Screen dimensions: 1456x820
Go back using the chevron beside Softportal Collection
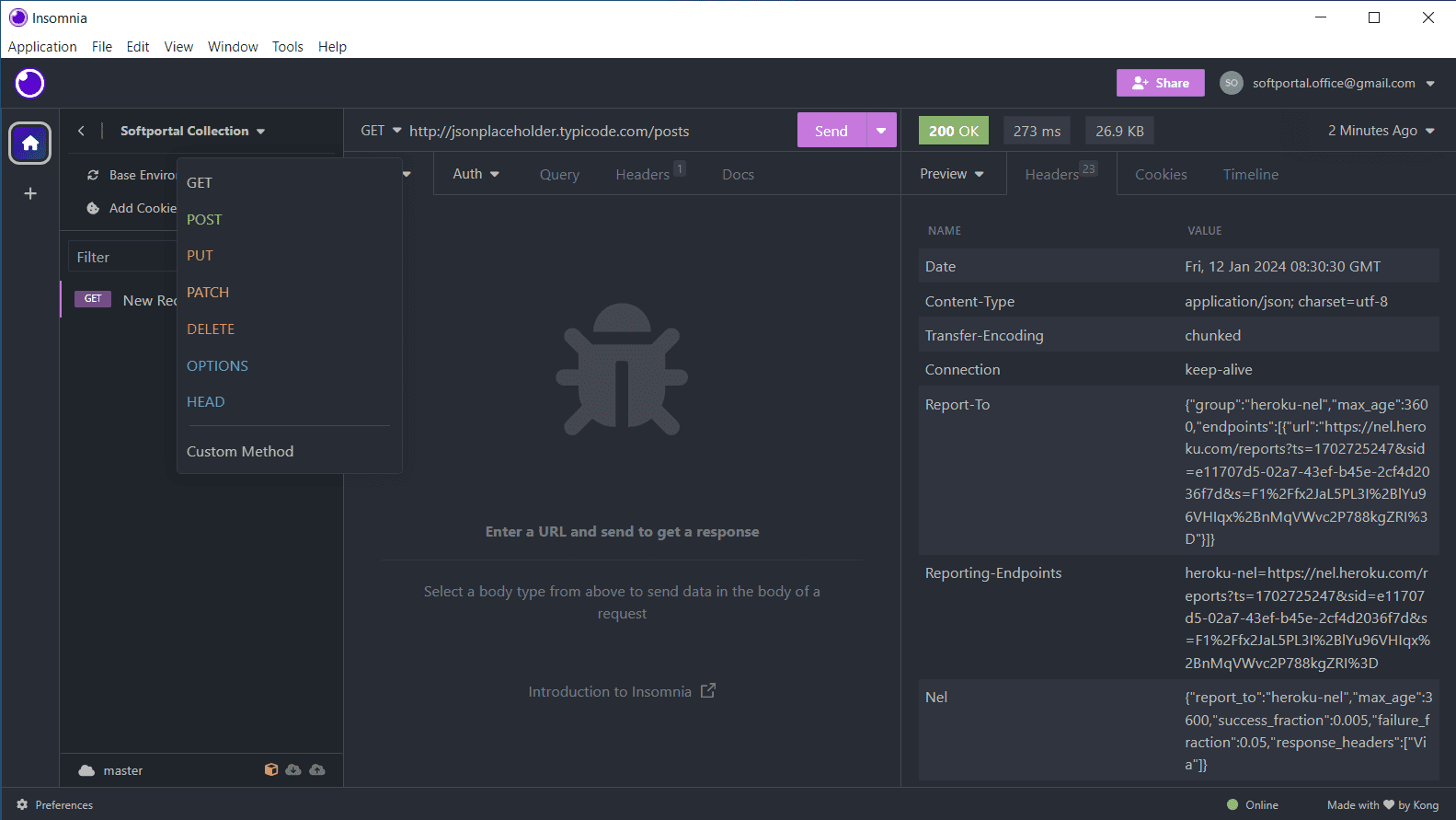81,131
